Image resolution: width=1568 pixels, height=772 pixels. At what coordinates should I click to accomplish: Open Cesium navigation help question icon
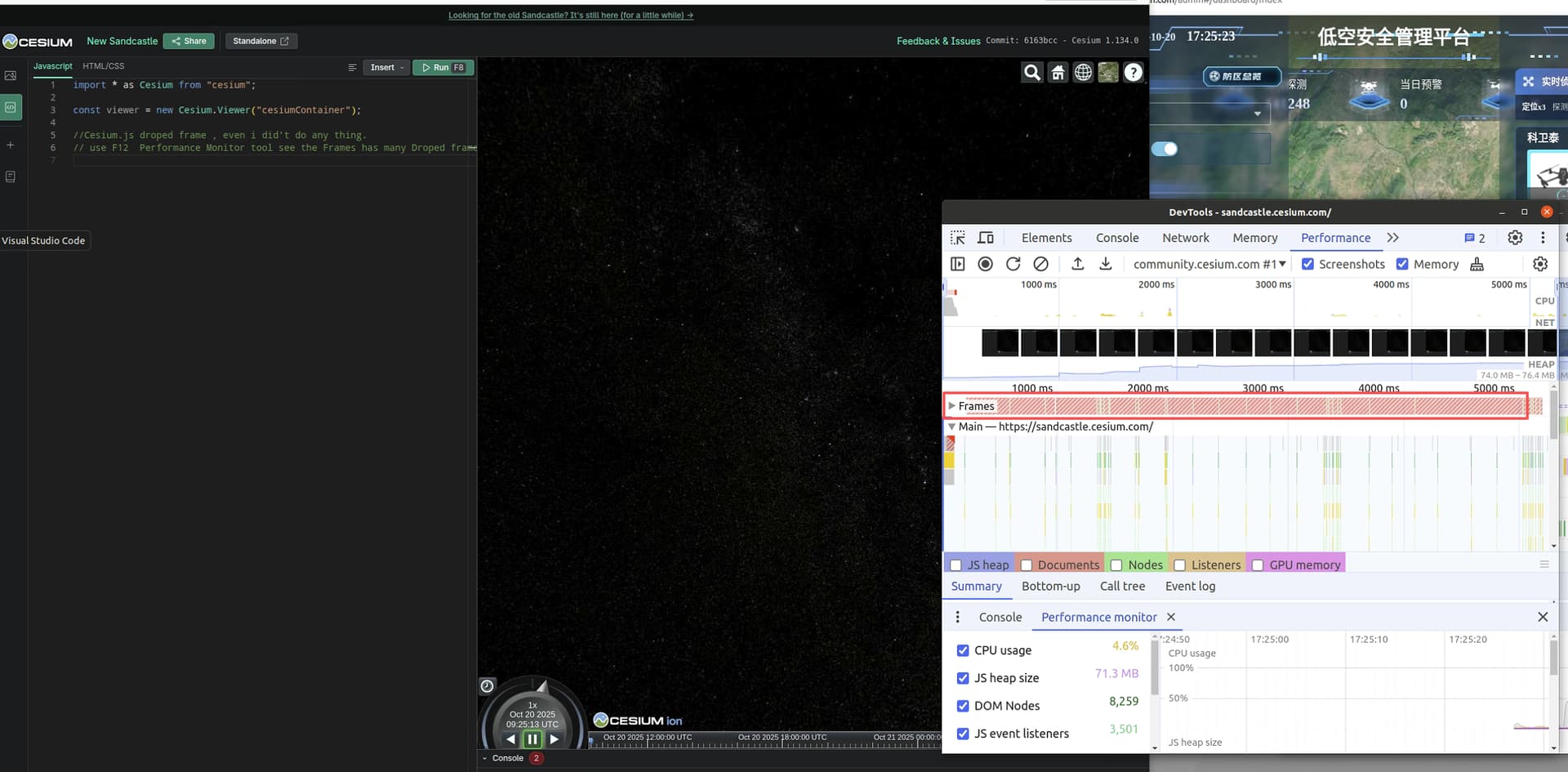[1134, 73]
